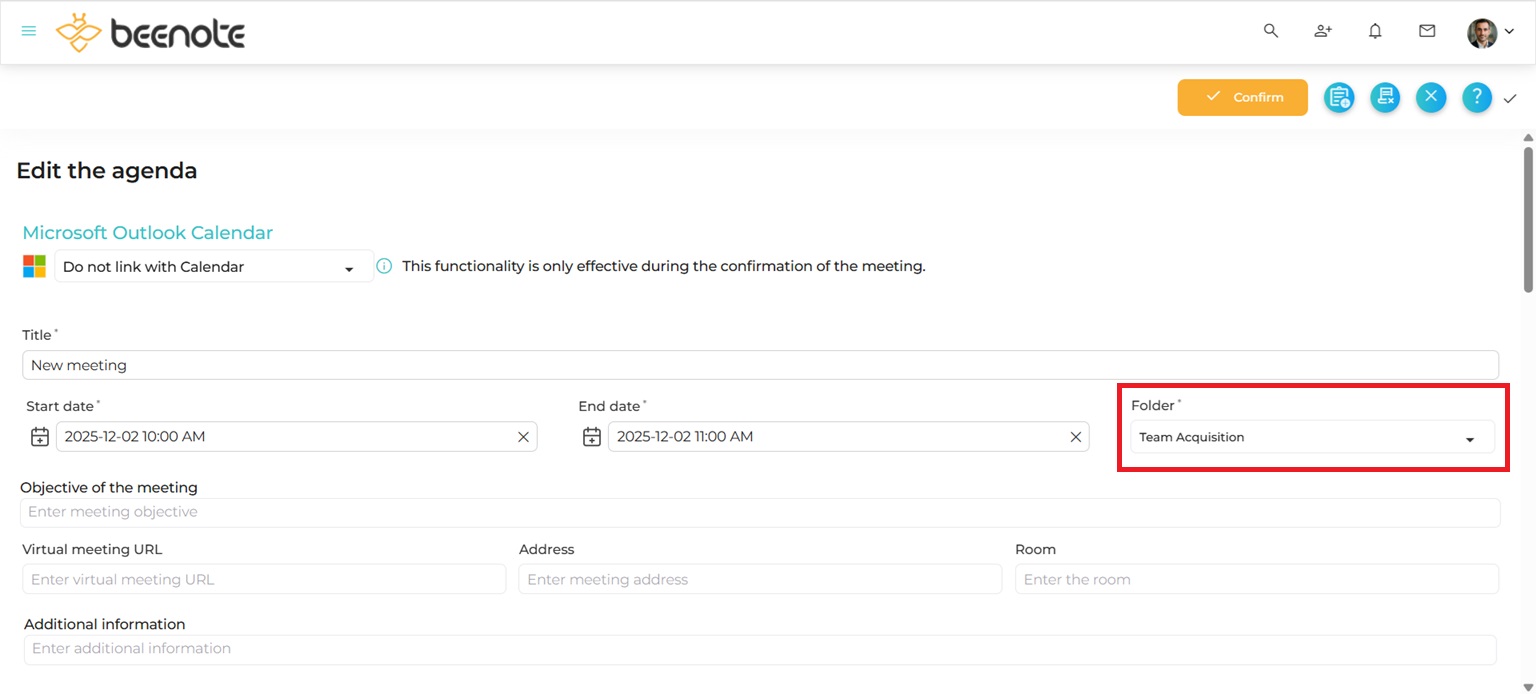Clear the end date value
Viewport: 1536px width, 694px height.
click(1076, 437)
